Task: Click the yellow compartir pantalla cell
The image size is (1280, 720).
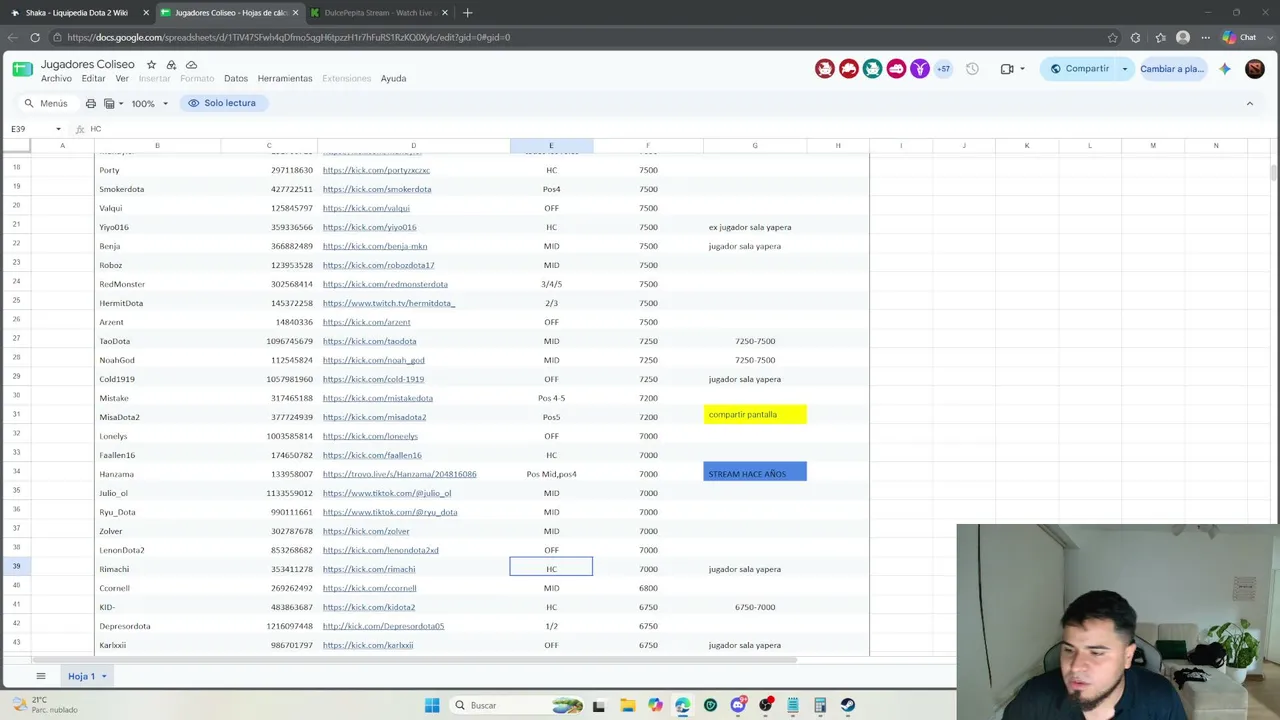Action: coord(755,414)
